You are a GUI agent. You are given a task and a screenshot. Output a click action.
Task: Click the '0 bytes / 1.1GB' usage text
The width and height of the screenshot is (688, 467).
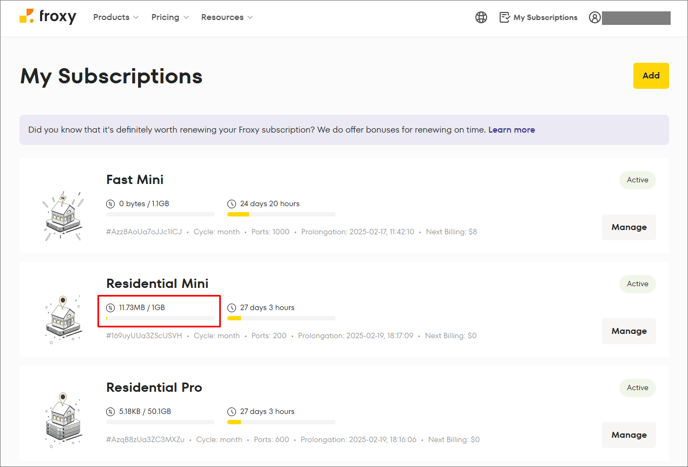coord(144,204)
